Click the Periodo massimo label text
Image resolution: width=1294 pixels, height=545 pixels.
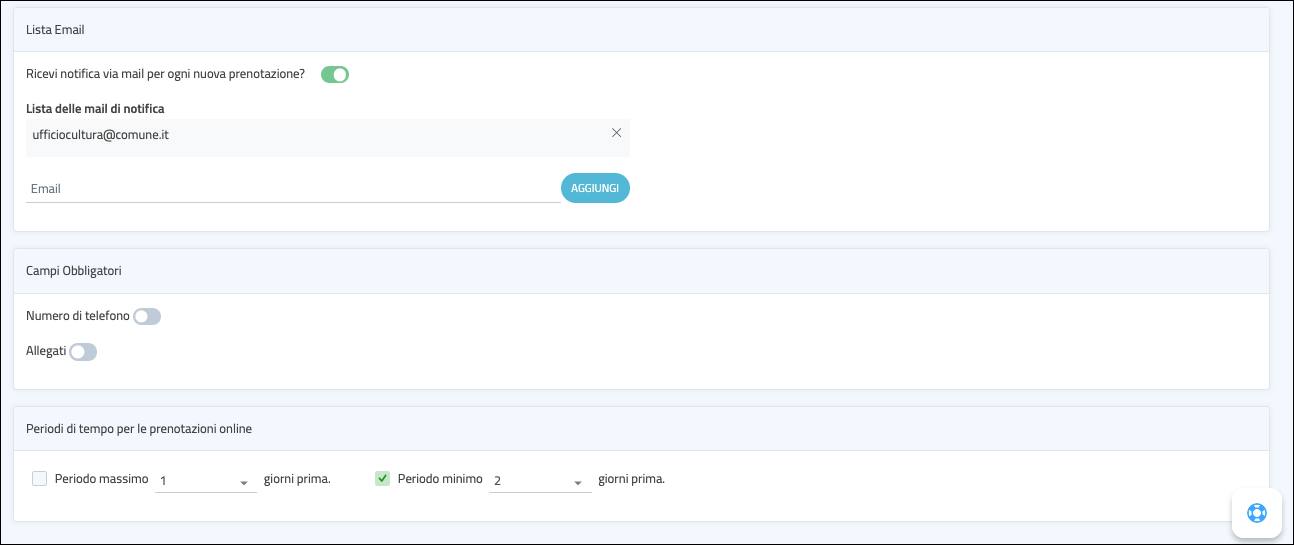click(101, 479)
